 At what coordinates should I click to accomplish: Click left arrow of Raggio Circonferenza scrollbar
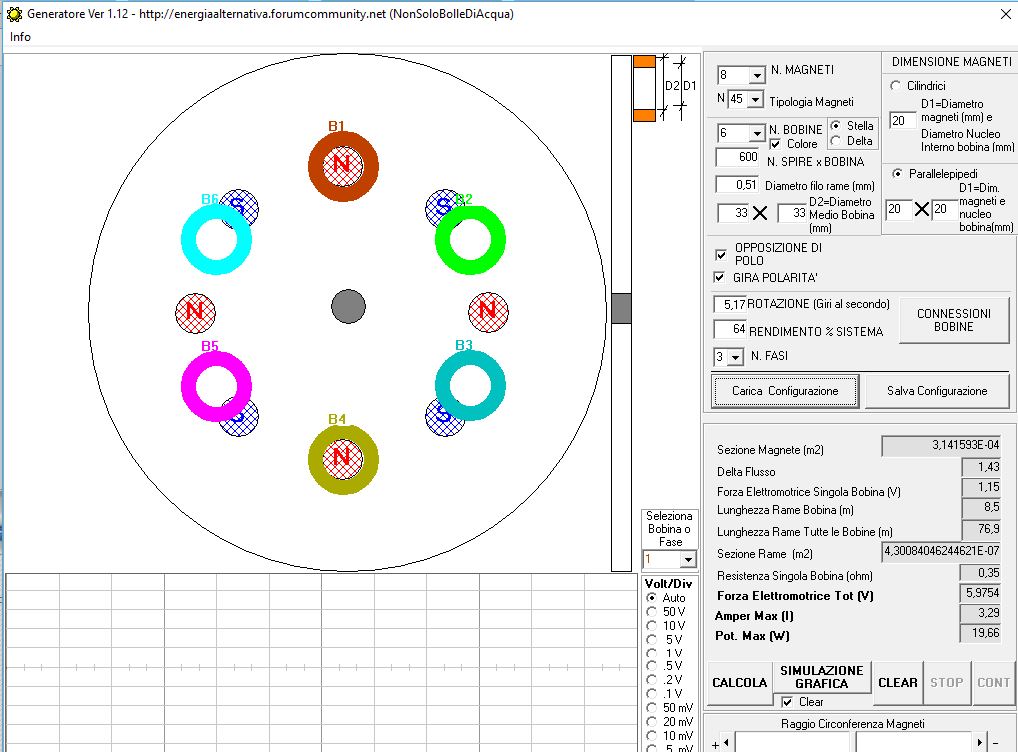[x=726, y=742]
